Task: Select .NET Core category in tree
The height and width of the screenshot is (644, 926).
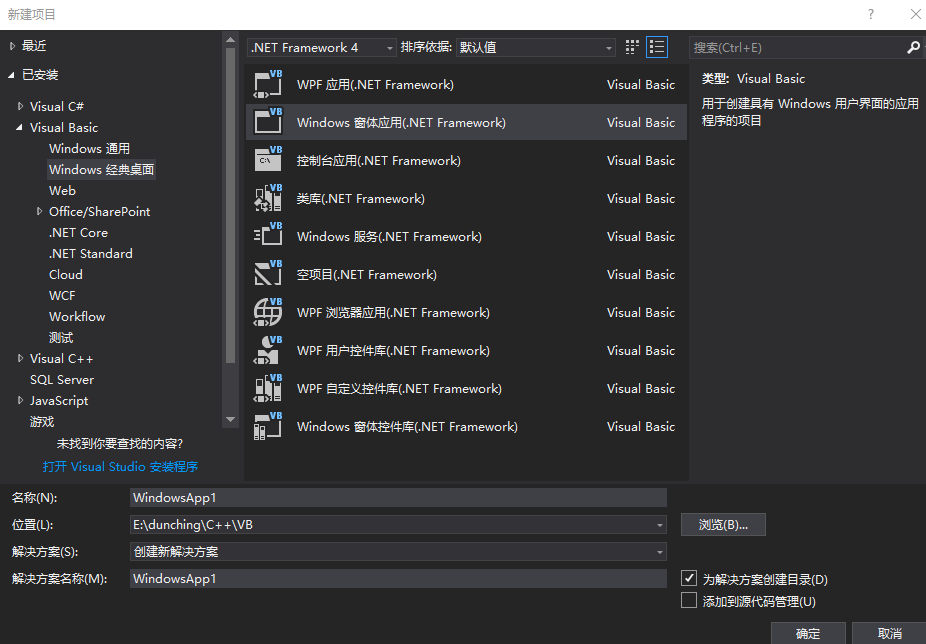Action: coord(78,233)
